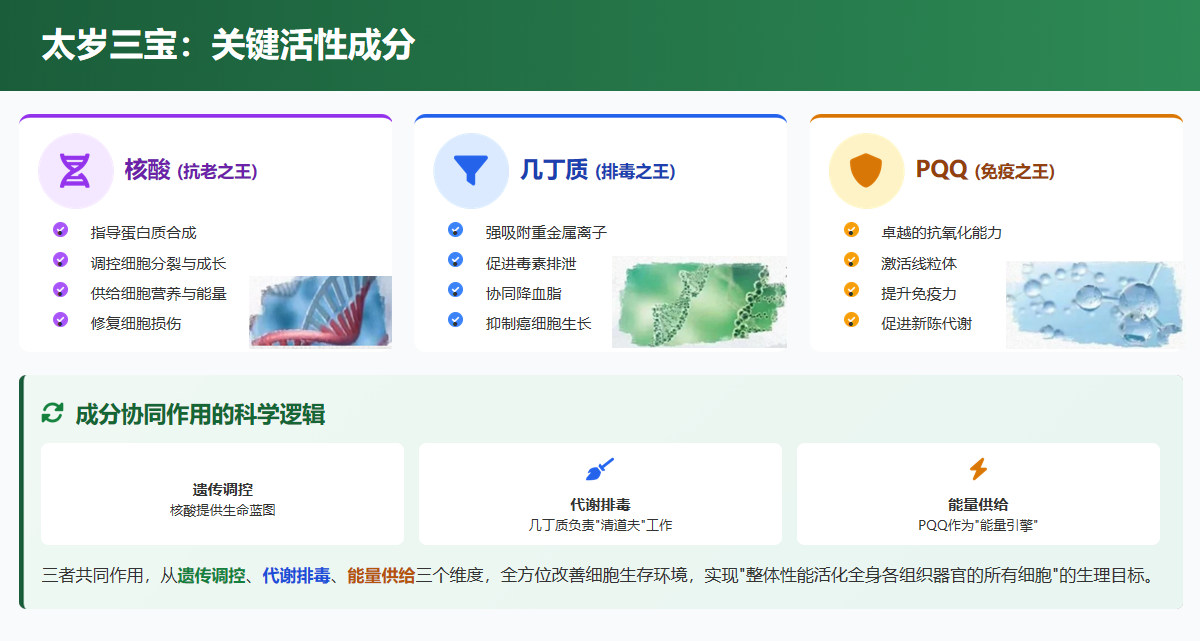Image resolution: width=1200 pixels, height=641 pixels.
Task: Click the 代谢排毒 card title
Action: [x=600, y=505]
